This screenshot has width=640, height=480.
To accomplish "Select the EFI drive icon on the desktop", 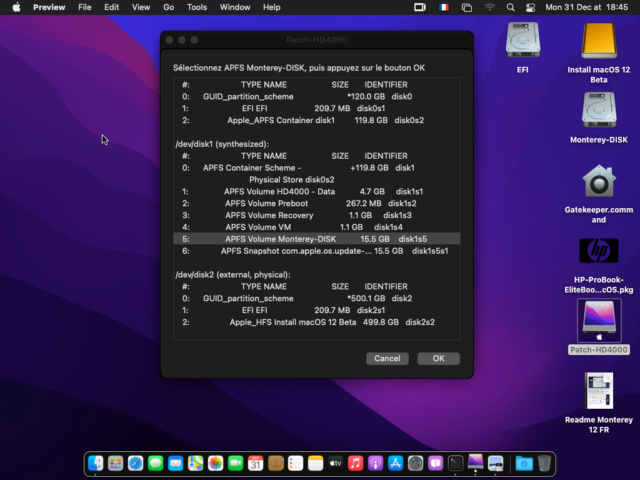I will pos(522,41).
